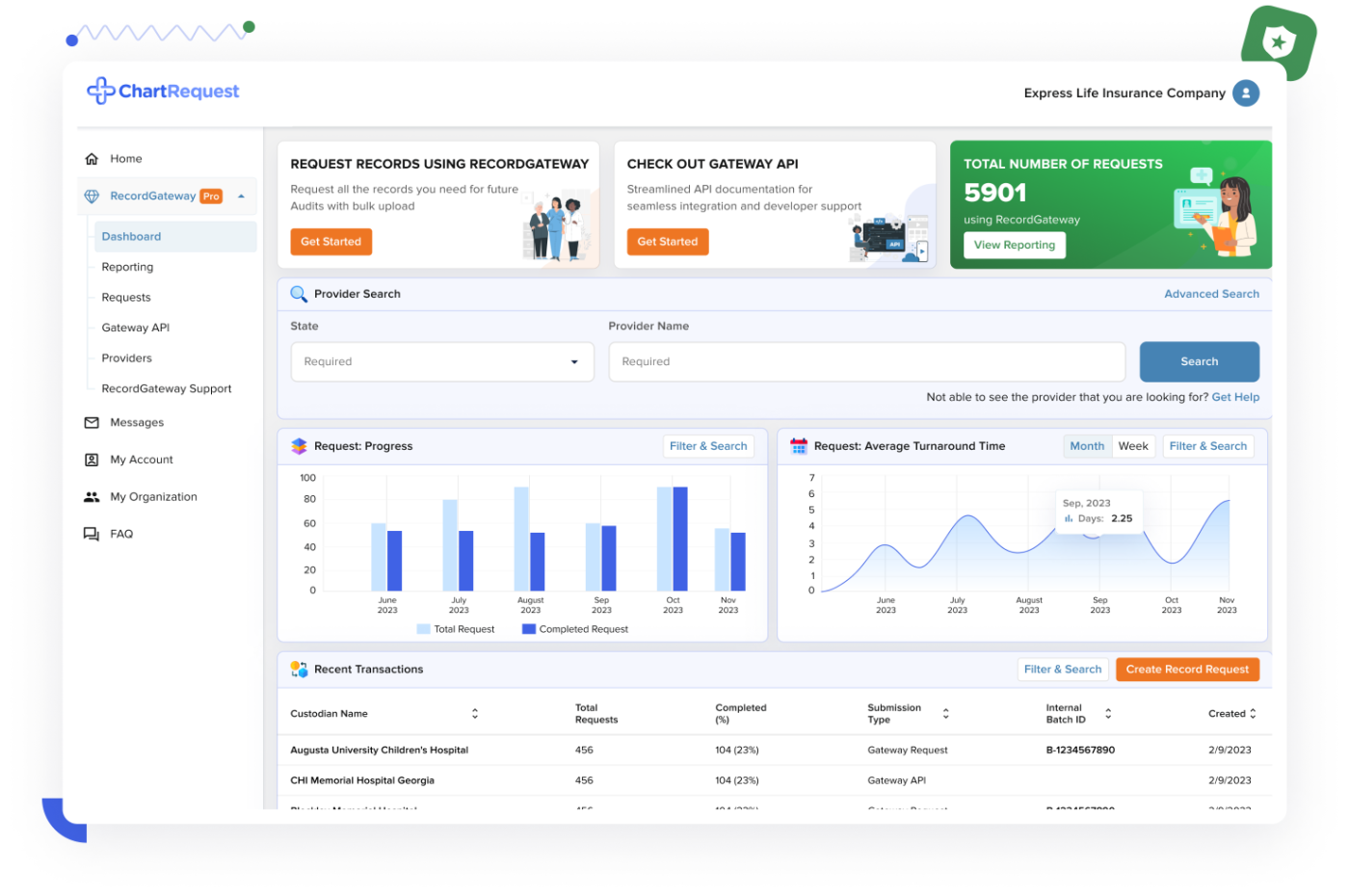Screen dimensions: 1349x896
Task: Go to Home in the sidebar
Action: pyautogui.click(x=126, y=159)
